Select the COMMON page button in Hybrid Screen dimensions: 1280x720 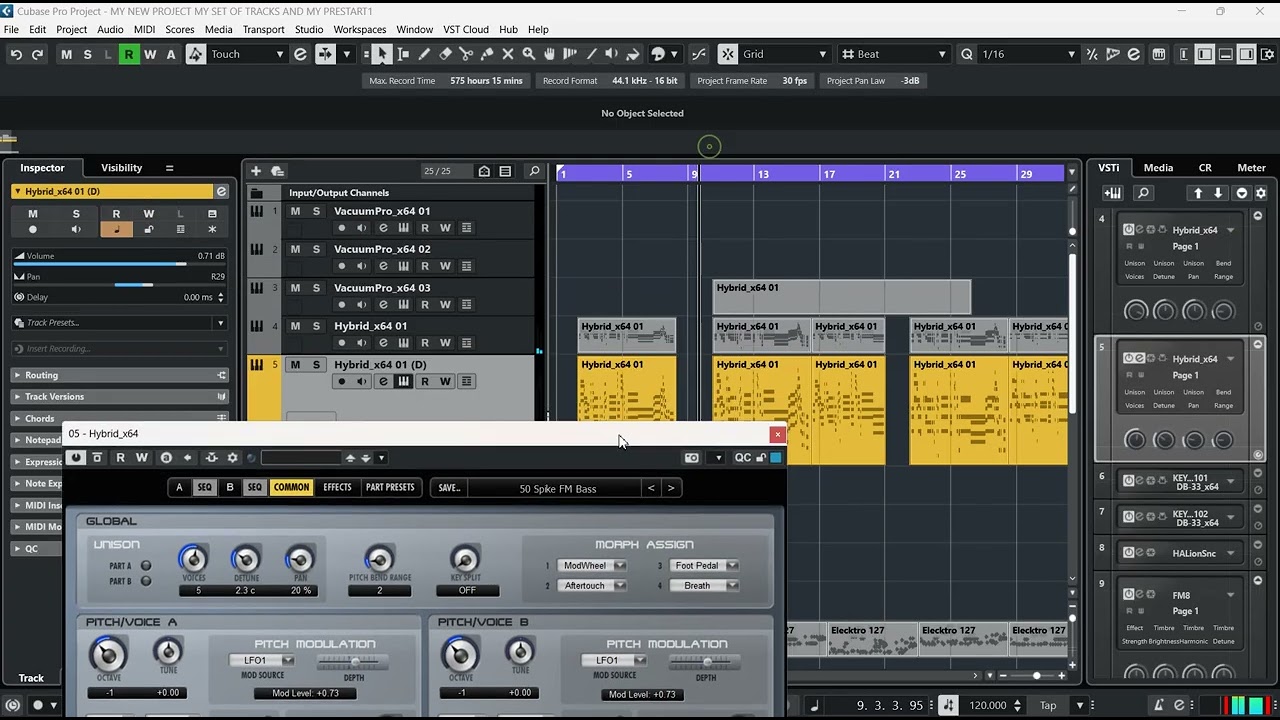click(291, 488)
